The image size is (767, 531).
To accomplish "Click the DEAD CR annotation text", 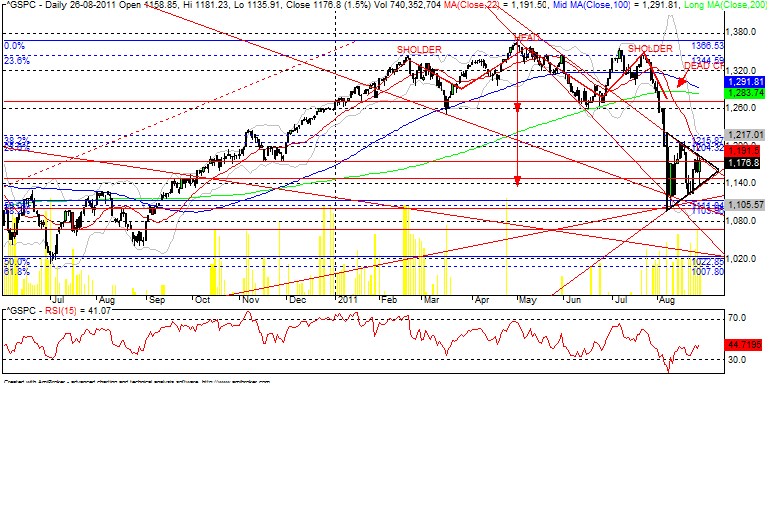I will (704, 66).
